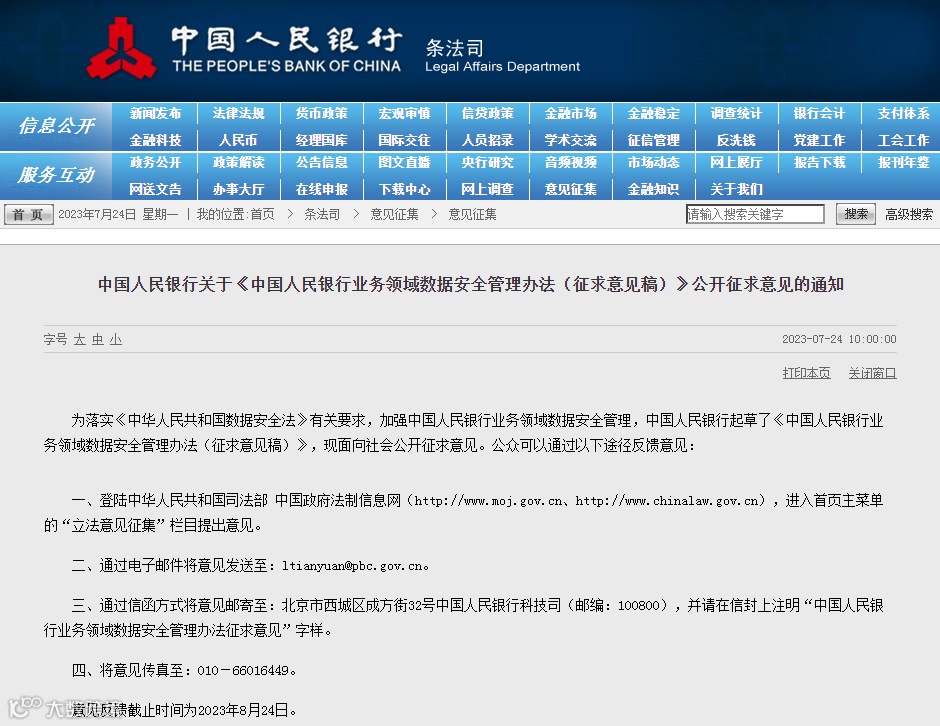The height and width of the screenshot is (726, 940).
Task: Click the email ltianyuan@pbc.gov.cn text
Action: [351, 565]
